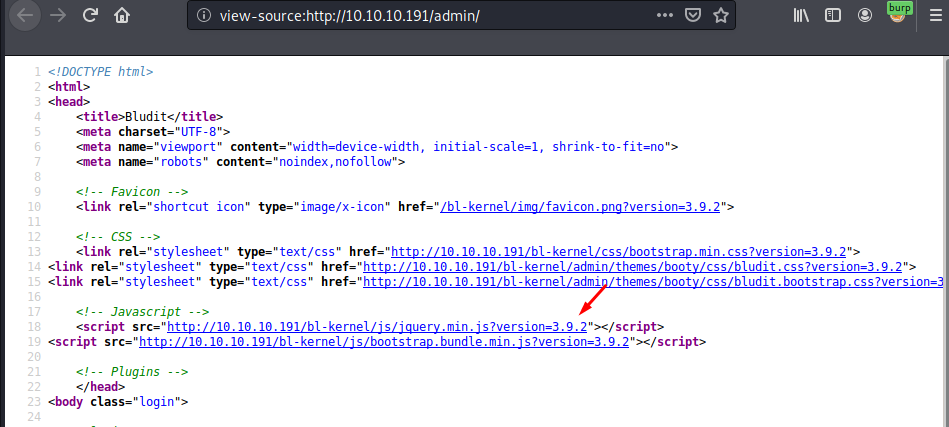Viewport: 949px width, 427px height.
Task: Open the bootstrap.min.css stylesheet link
Action: click(x=619, y=252)
